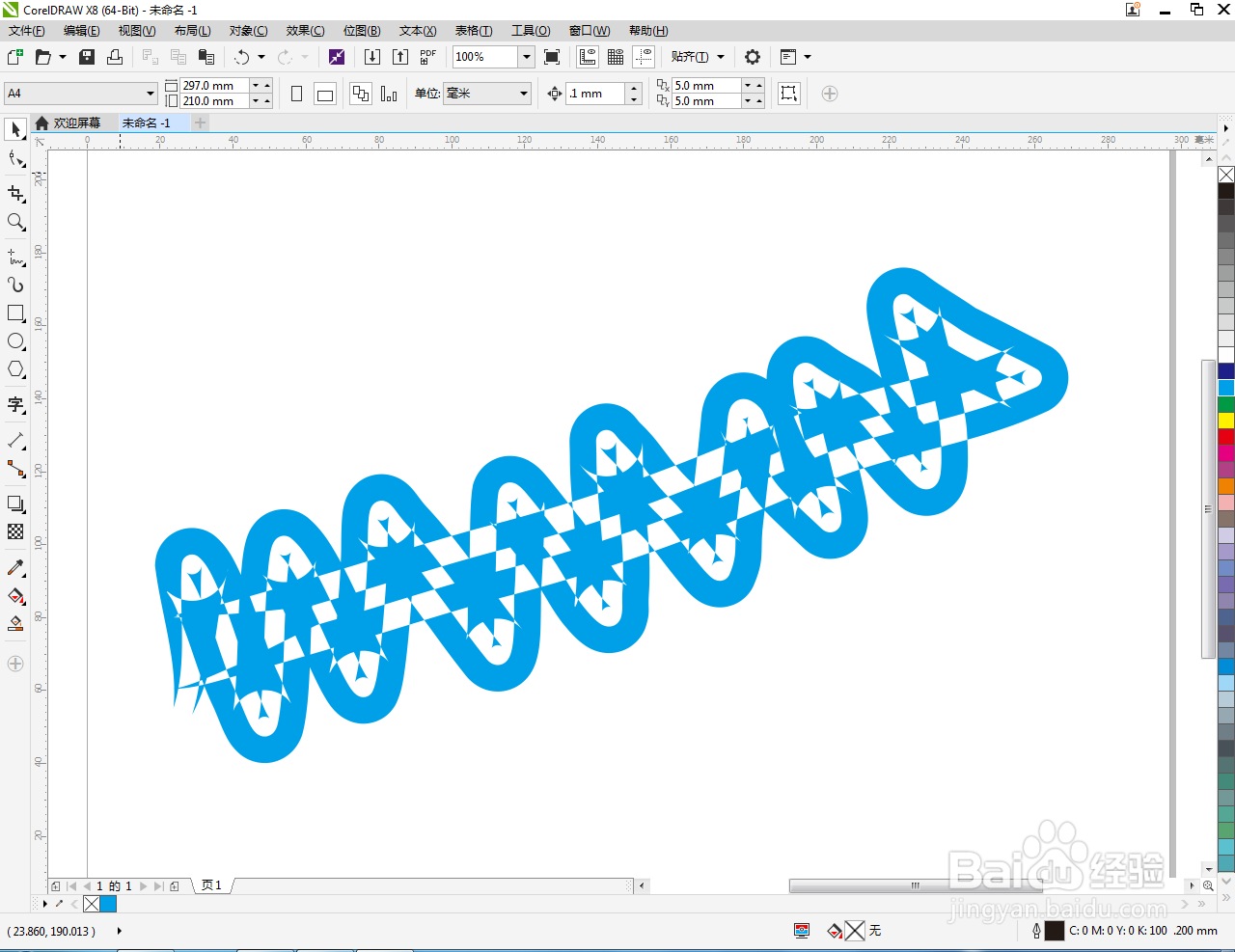
Task: Expand the application launcher dropdown arrow
Action: [808, 57]
